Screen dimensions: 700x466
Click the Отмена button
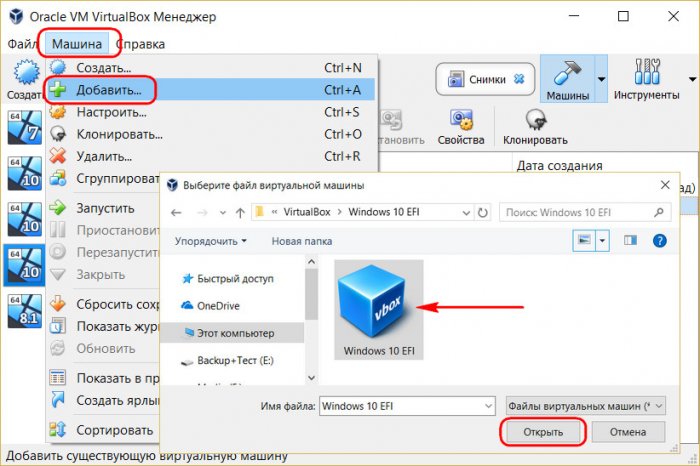[628, 432]
